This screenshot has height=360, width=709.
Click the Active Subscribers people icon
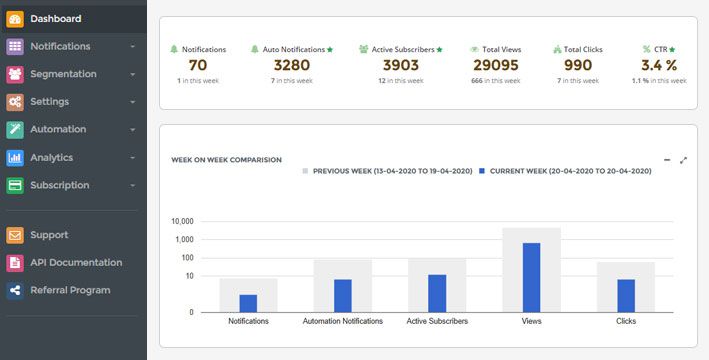click(x=364, y=49)
